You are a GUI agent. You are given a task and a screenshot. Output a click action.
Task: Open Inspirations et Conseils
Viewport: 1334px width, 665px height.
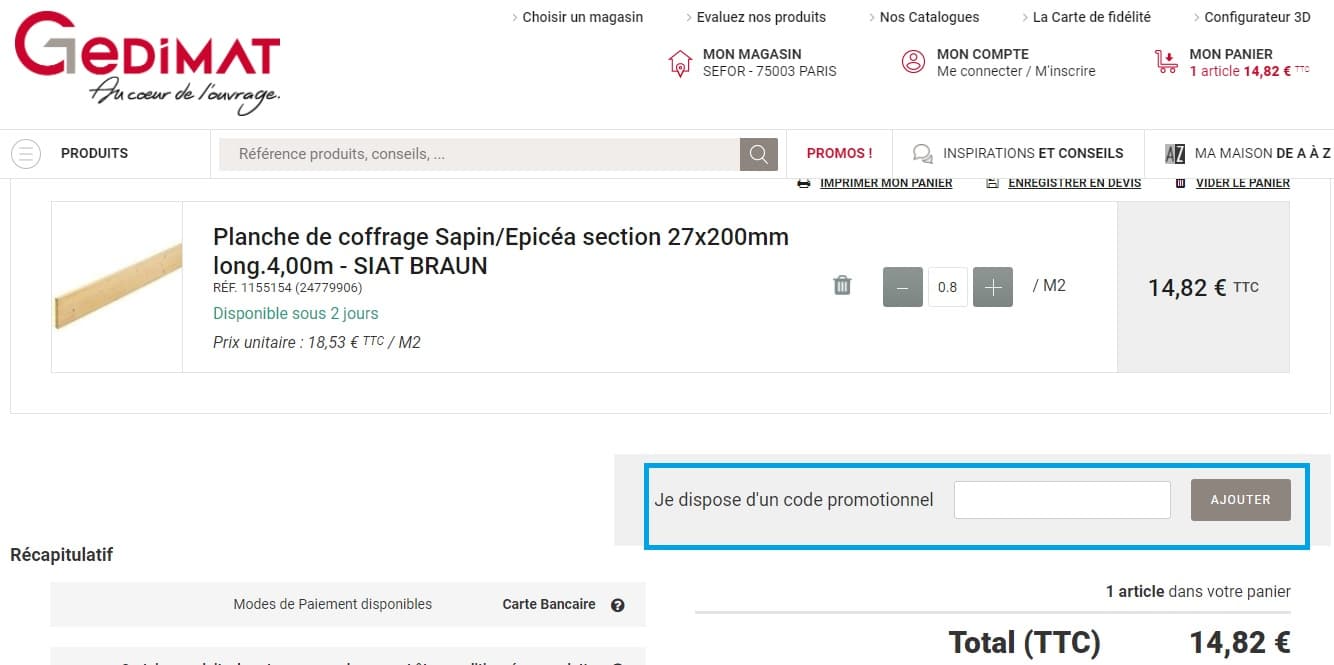(x=1033, y=154)
